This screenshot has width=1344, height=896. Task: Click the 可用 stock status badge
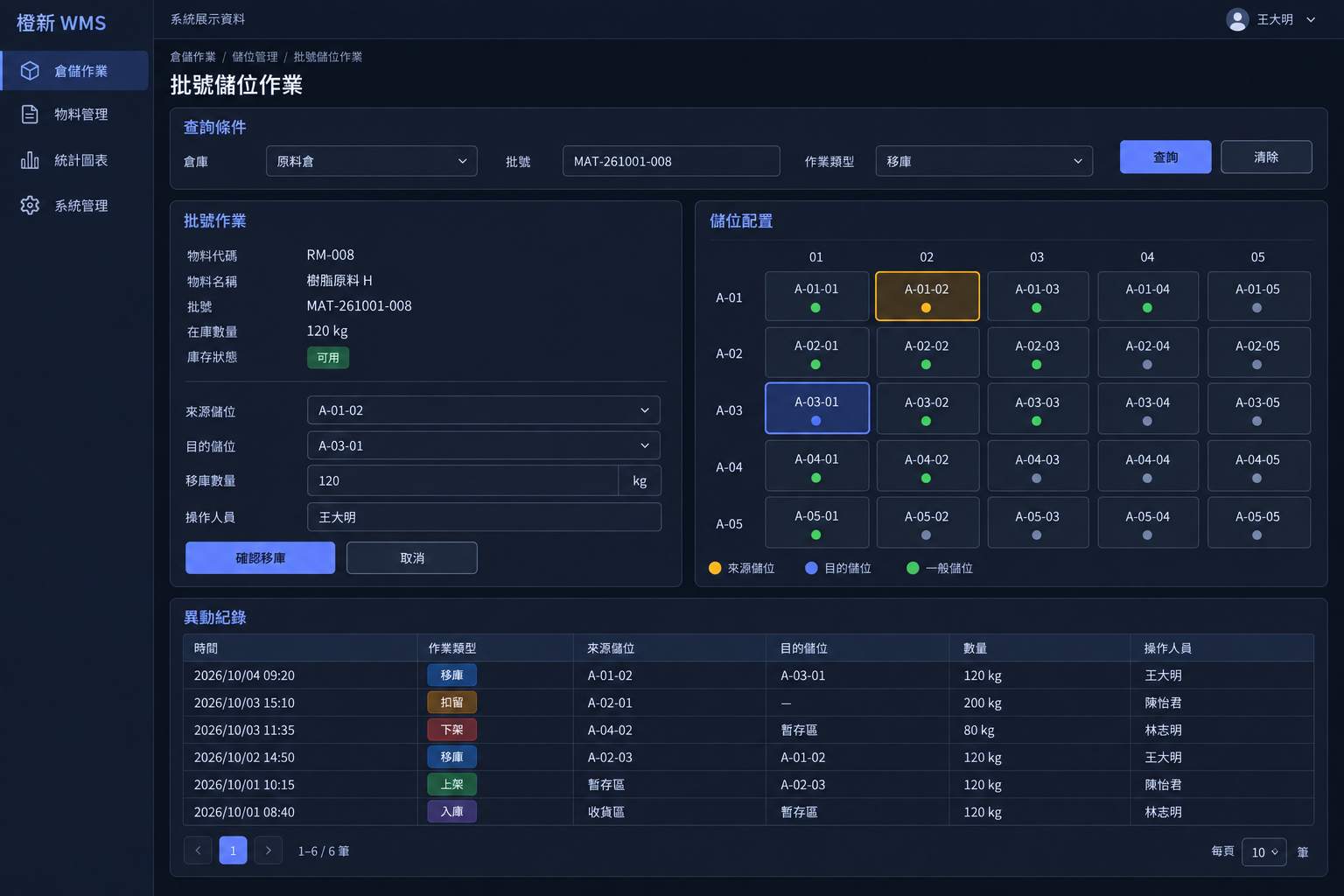click(x=328, y=358)
